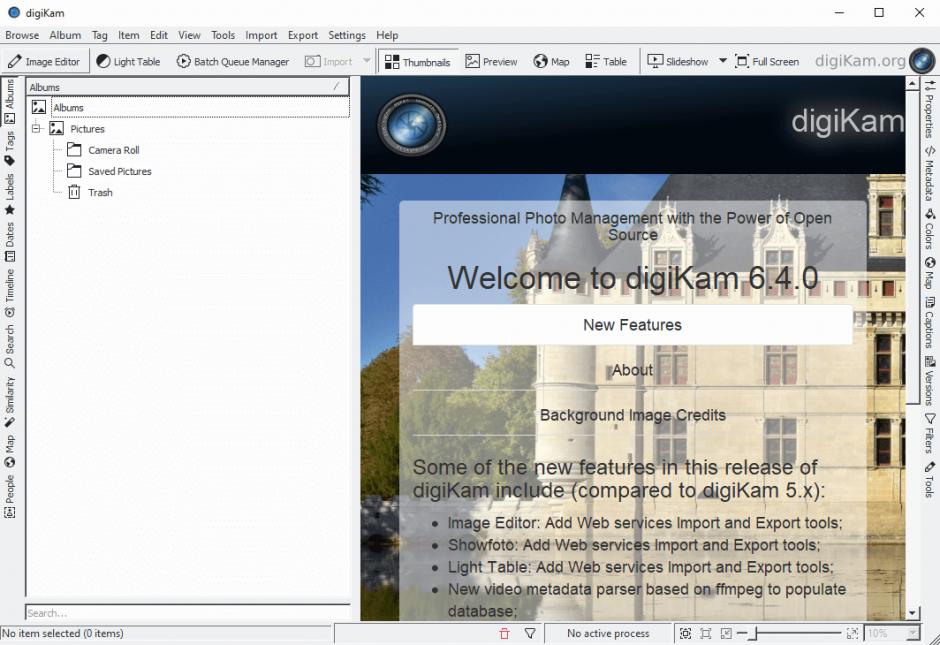The height and width of the screenshot is (645, 940).
Task: Open the Export menu
Action: tap(303, 35)
